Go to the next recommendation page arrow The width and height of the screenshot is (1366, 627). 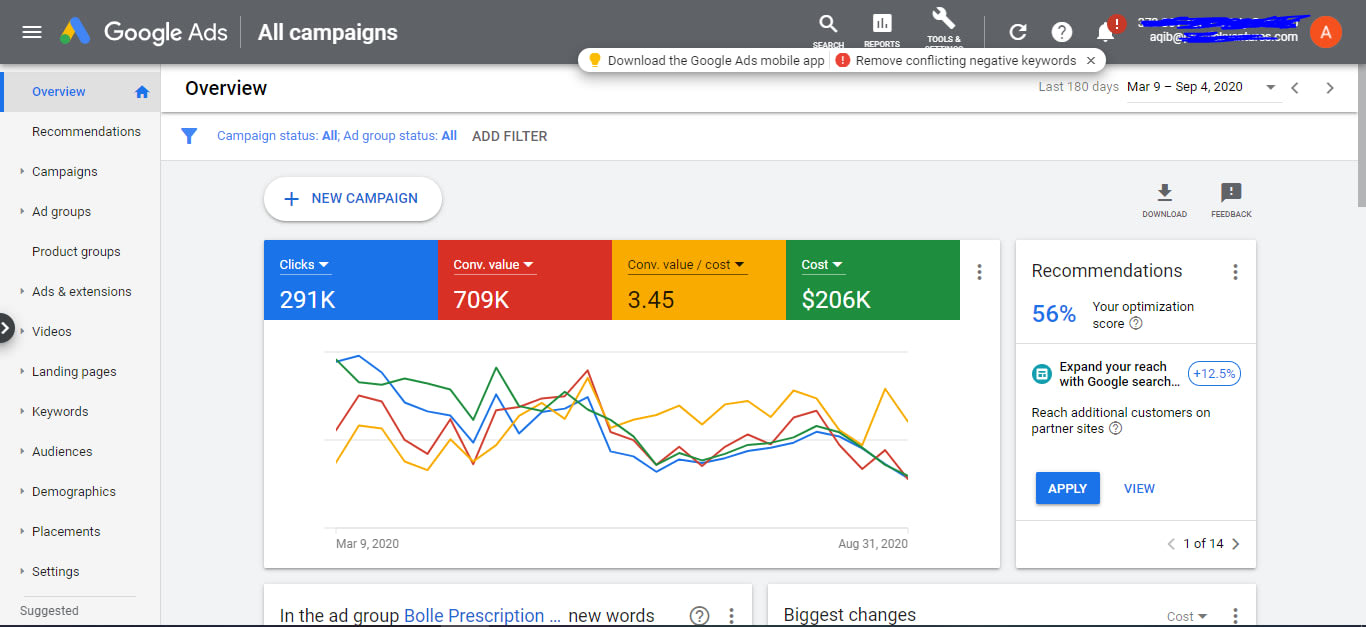(x=1236, y=544)
